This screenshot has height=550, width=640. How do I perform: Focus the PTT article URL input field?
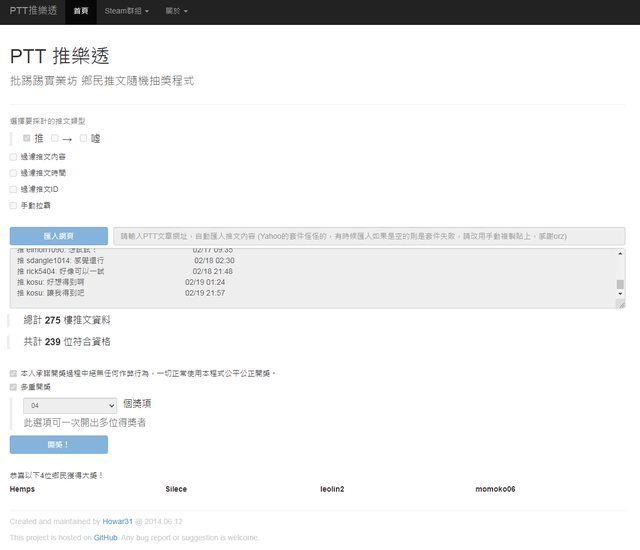368,236
